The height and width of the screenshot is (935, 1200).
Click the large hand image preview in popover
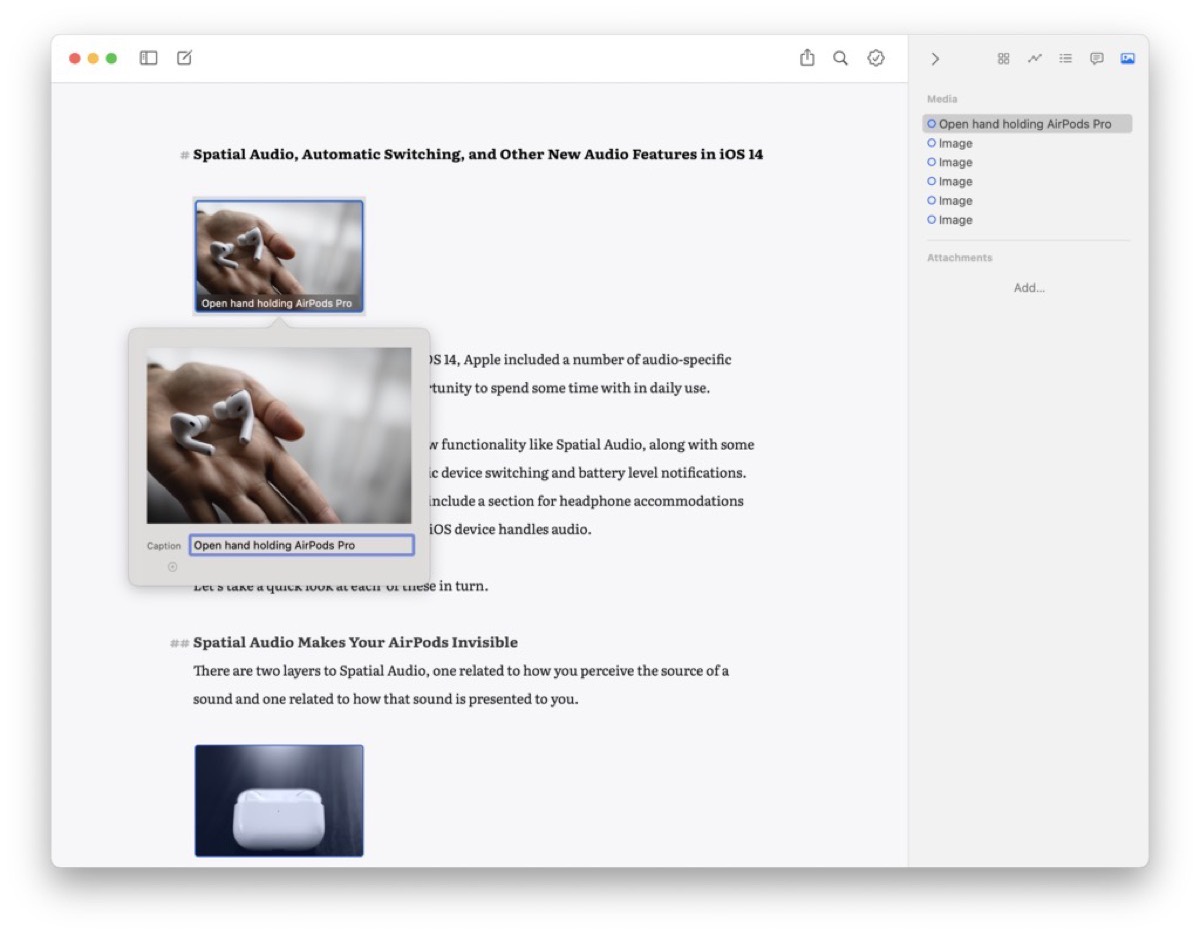coord(279,435)
